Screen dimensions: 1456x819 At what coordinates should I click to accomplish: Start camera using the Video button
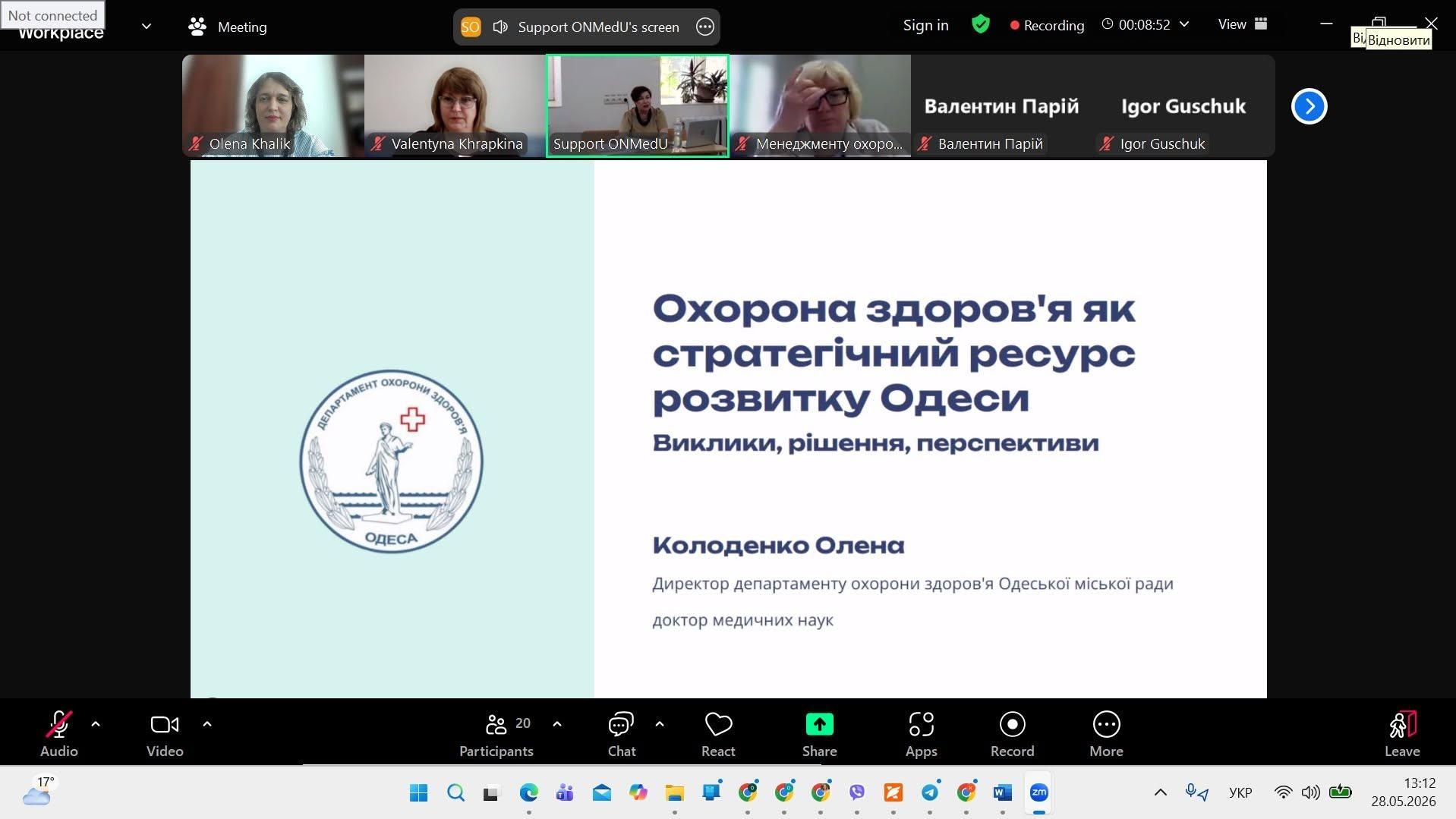pos(165,733)
